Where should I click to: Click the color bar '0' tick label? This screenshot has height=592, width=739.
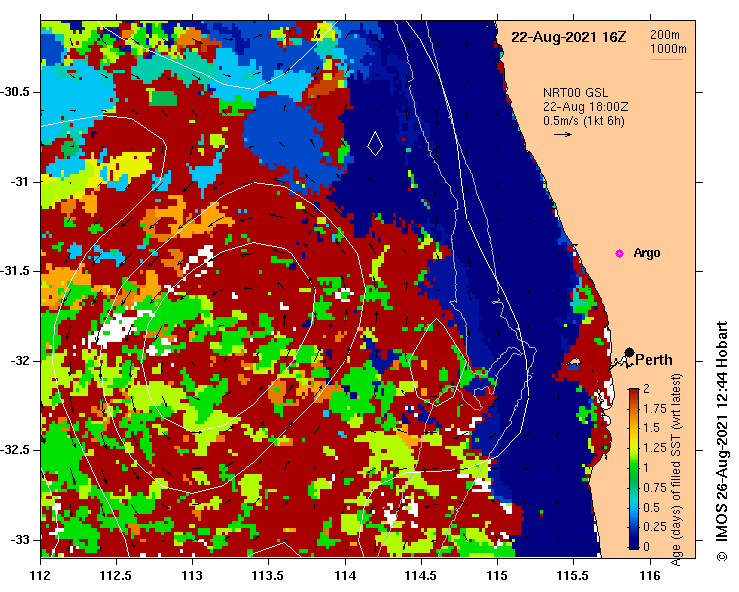(x=647, y=547)
